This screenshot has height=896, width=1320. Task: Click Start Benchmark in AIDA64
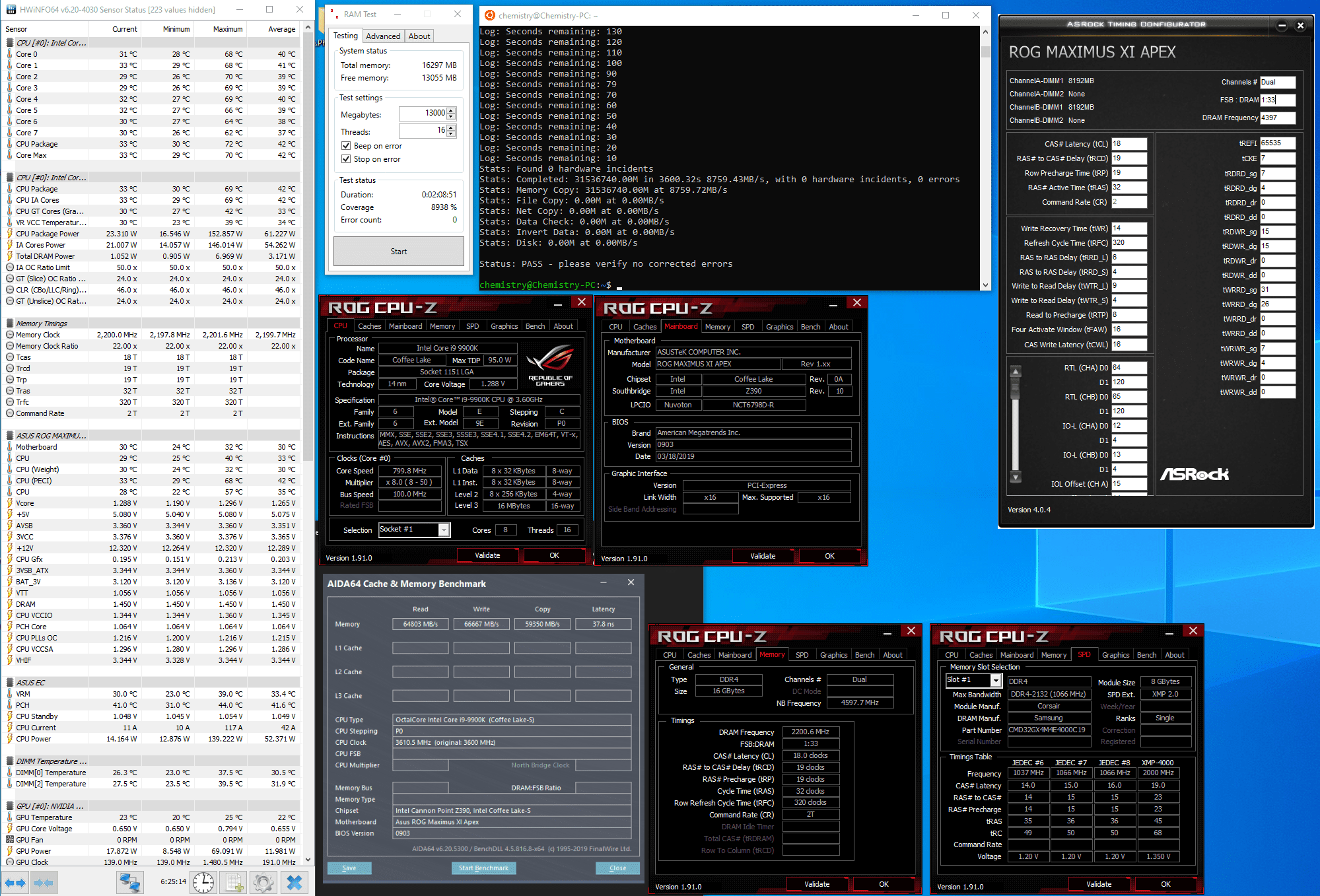pos(483,868)
